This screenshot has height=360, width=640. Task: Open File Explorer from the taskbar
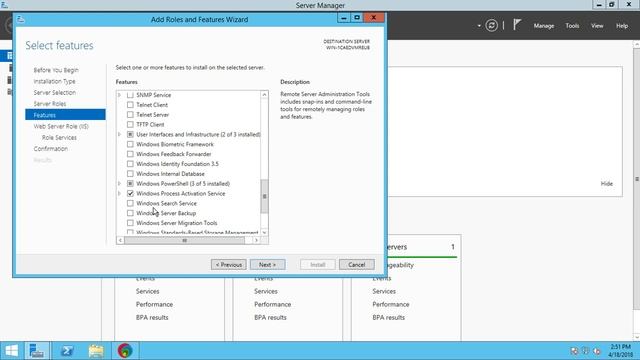pyautogui.click(x=96, y=351)
